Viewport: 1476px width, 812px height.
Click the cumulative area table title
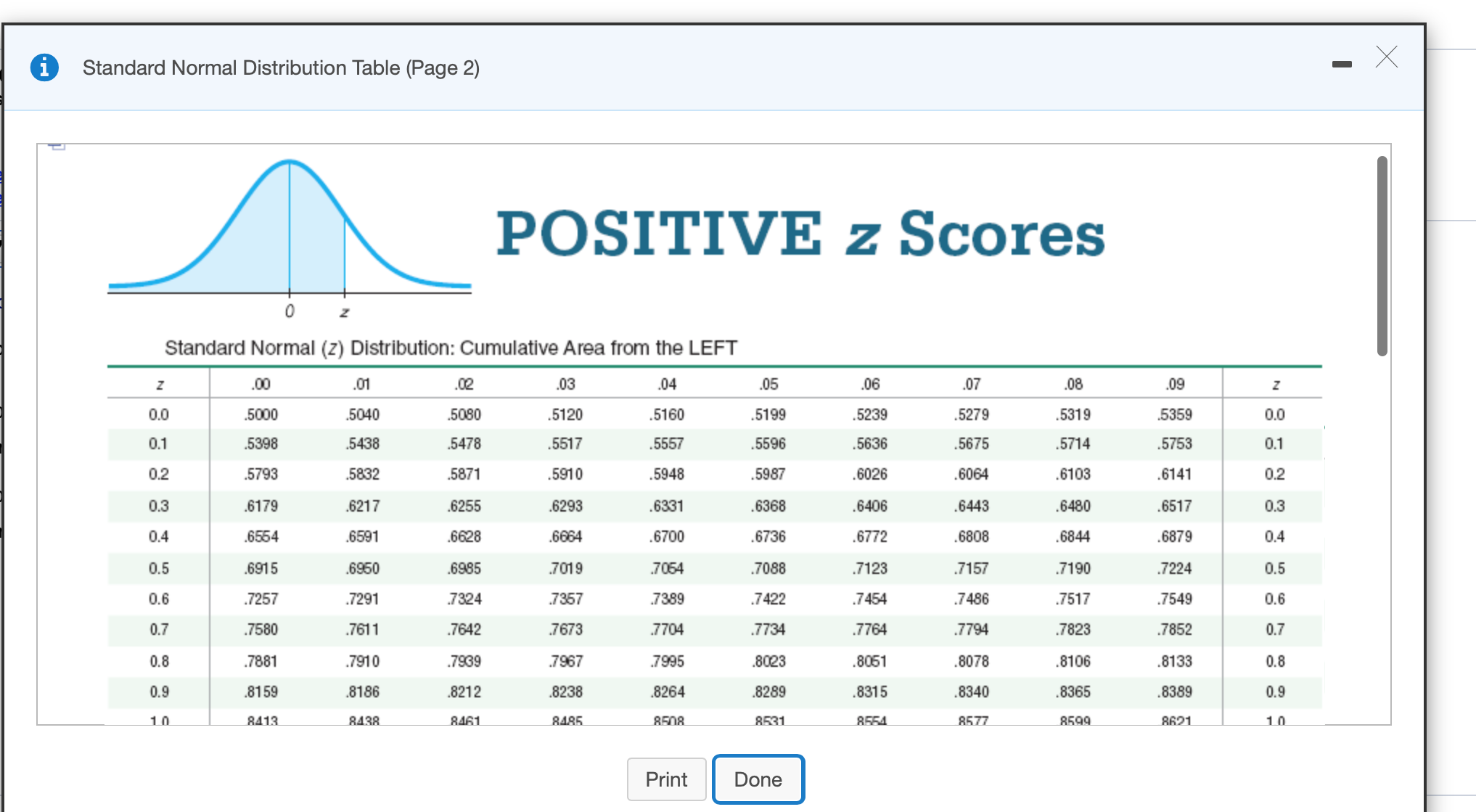coord(451,348)
